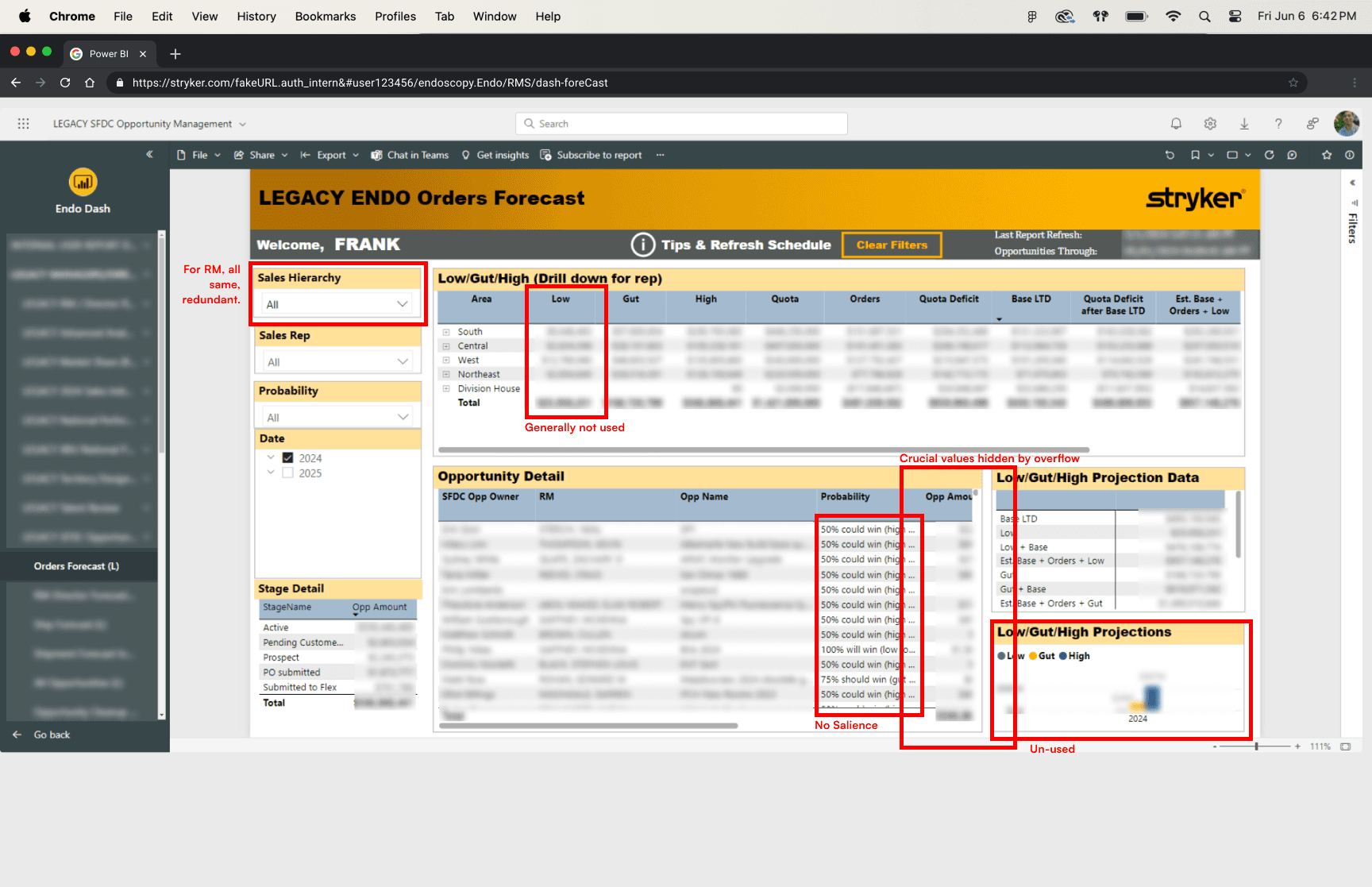Open the Share menu

tap(260, 155)
